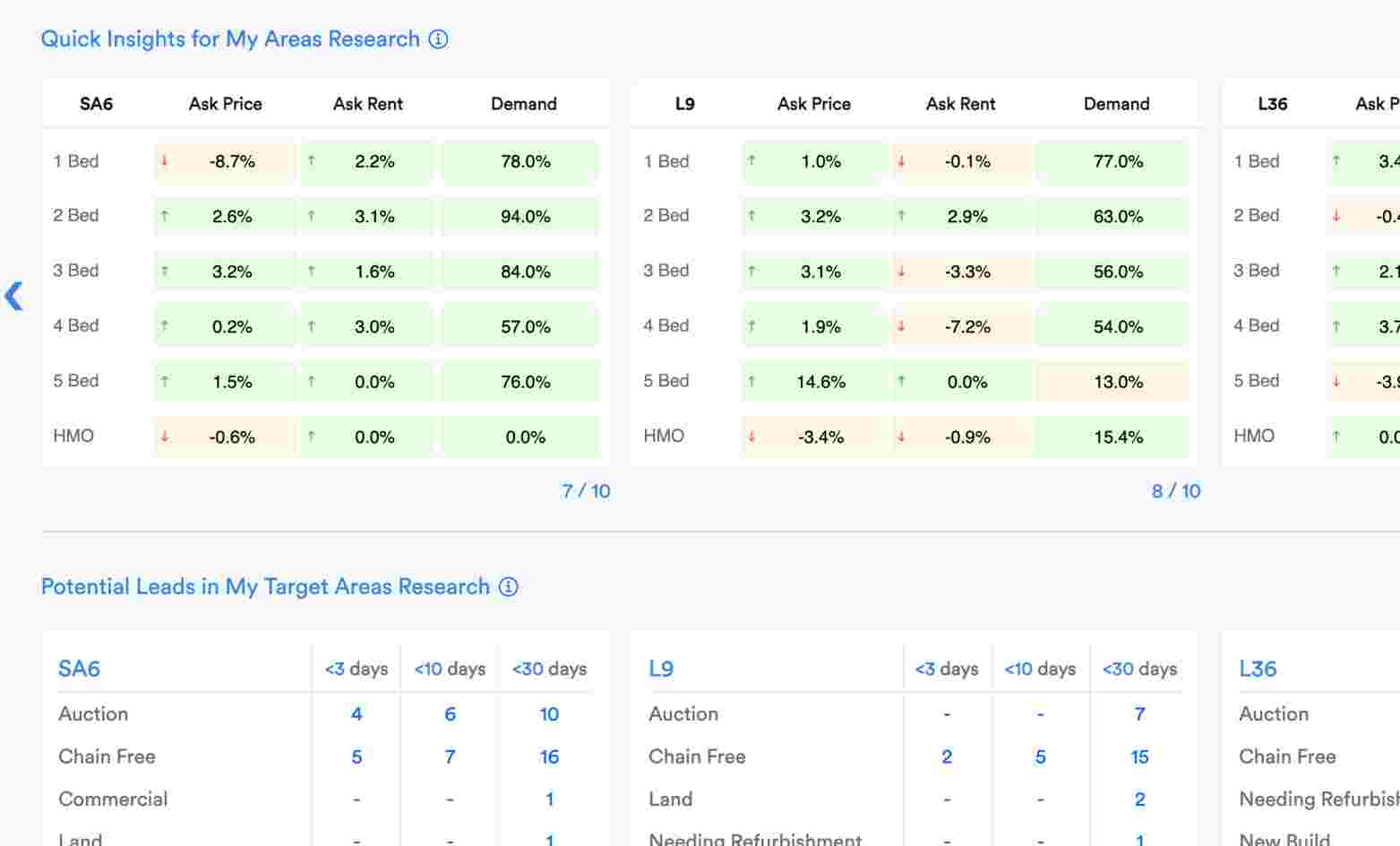This screenshot has height=846, width=1400.
Task: Click the red down arrow on L36 2 Bed row
Action: [1338, 217]
